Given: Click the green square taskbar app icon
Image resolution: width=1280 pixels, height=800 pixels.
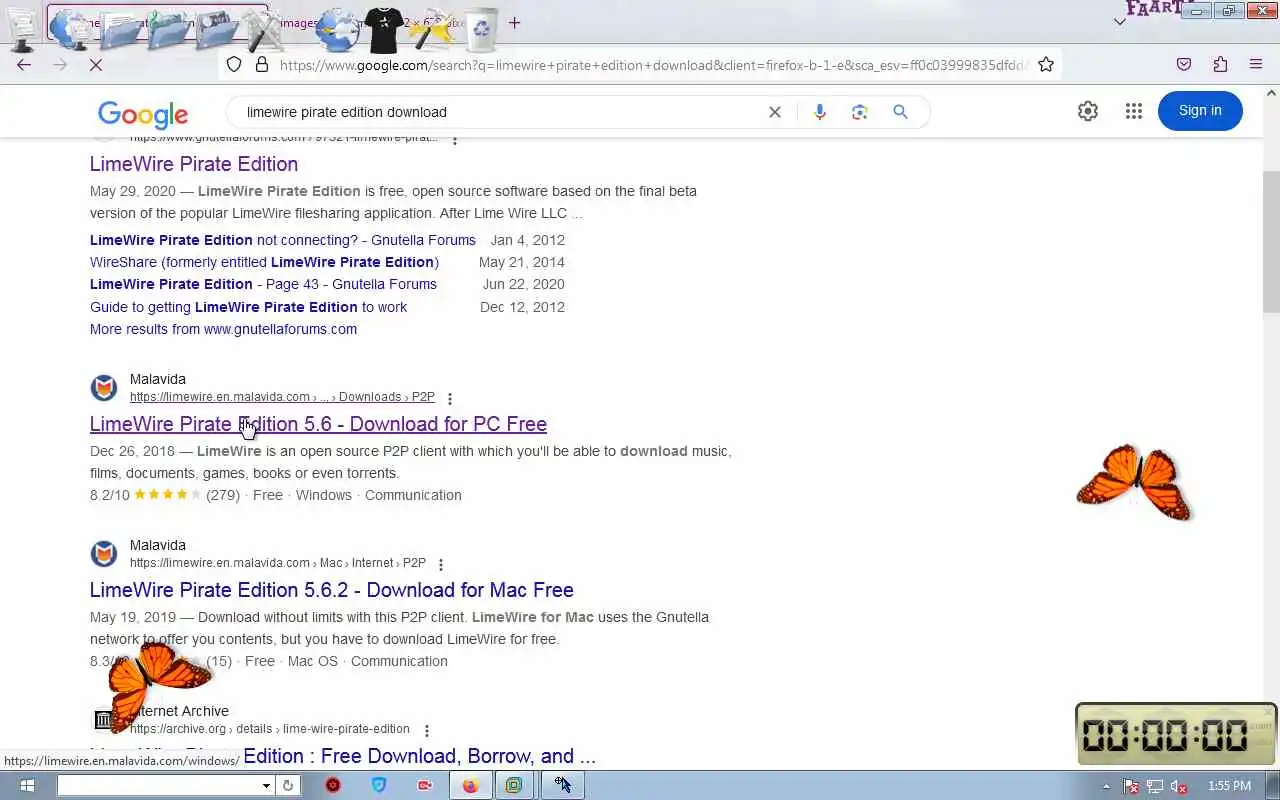Looking at the screenshot, I should (x=514, y=785).
